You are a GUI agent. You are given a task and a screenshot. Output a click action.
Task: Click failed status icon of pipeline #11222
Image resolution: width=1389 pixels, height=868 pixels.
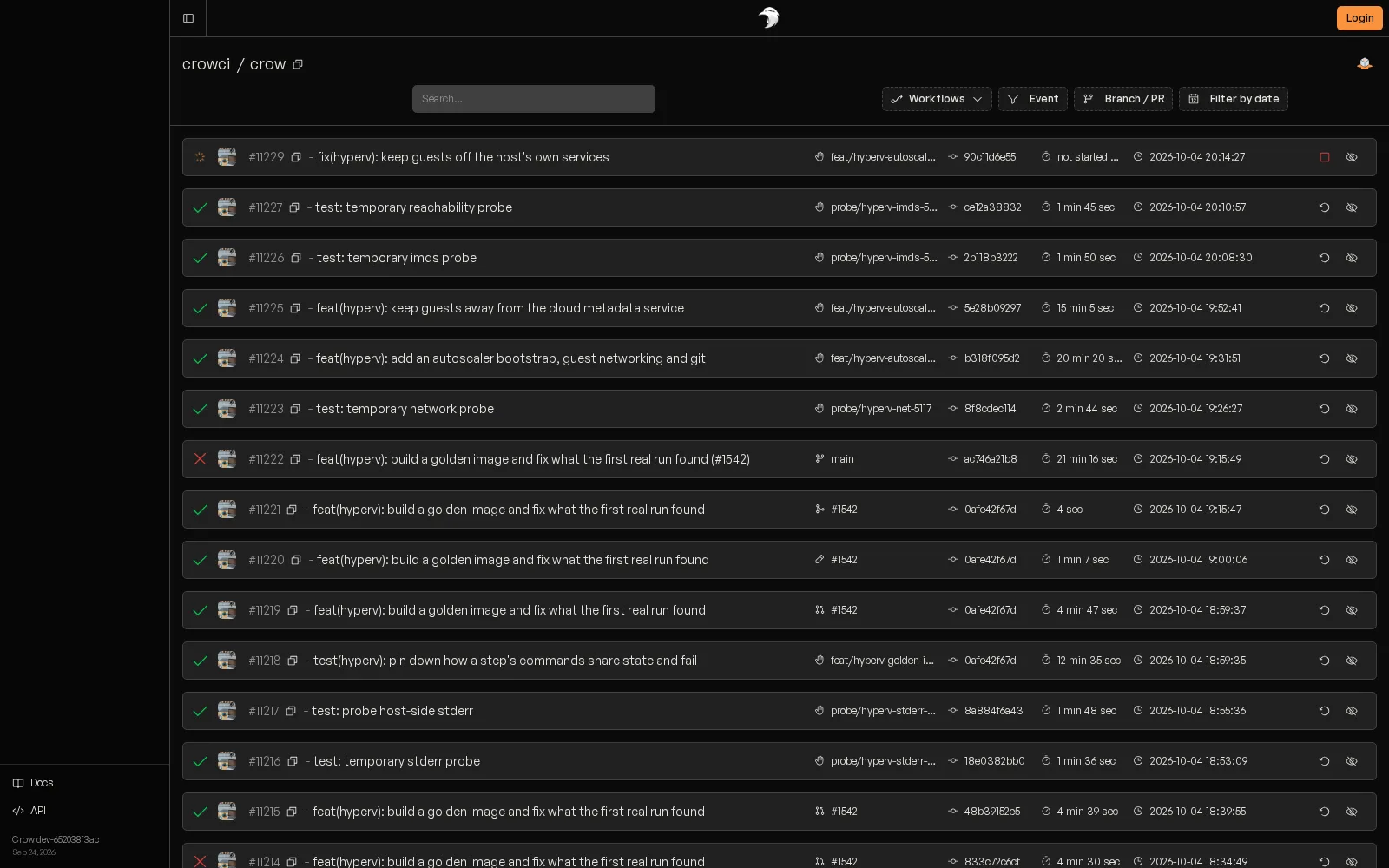point(200,459)
